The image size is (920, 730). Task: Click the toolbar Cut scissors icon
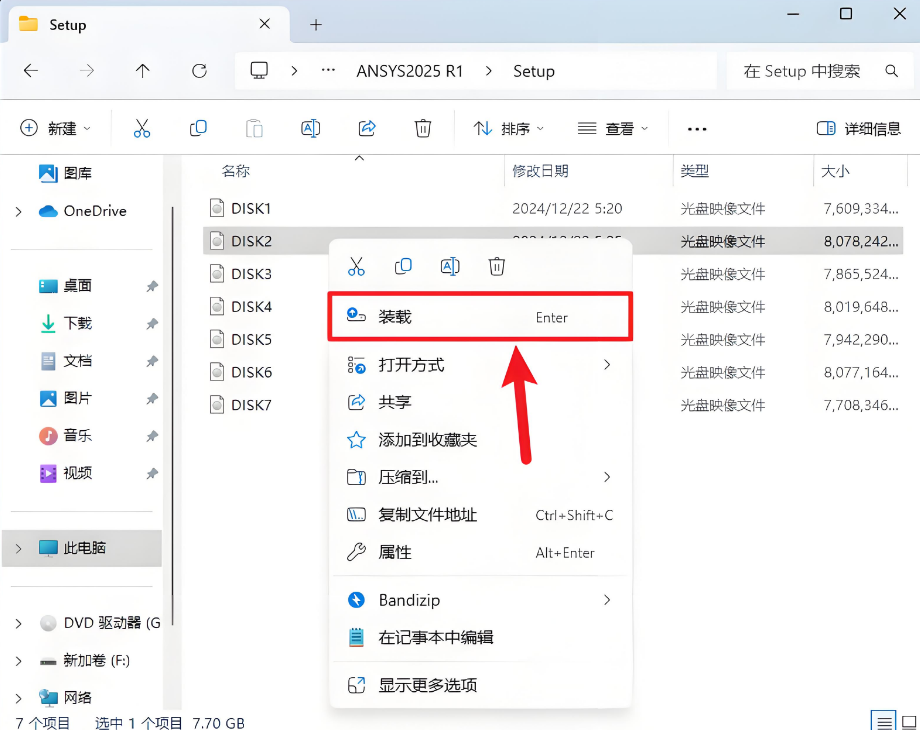point(142,128)
